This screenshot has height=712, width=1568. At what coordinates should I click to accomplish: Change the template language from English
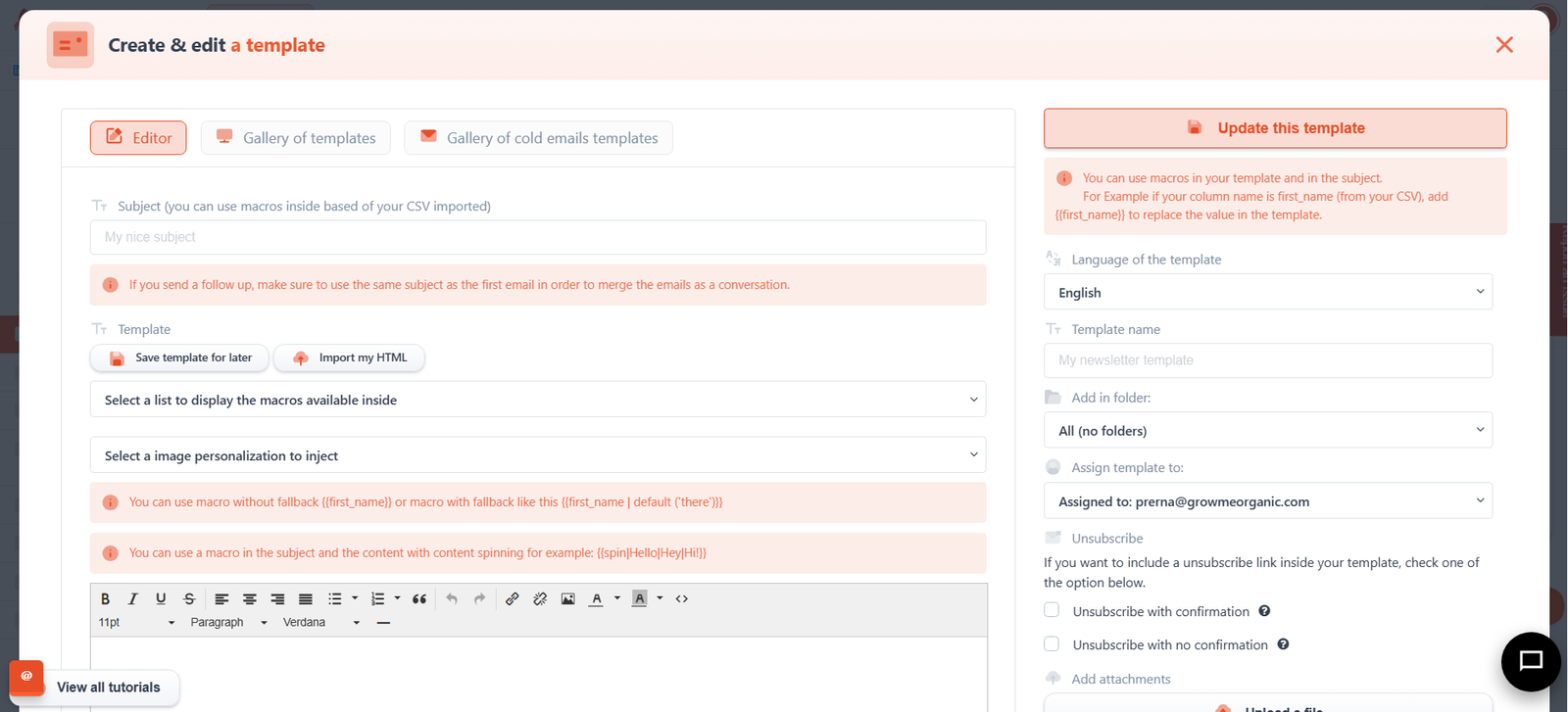point(1268,292)
